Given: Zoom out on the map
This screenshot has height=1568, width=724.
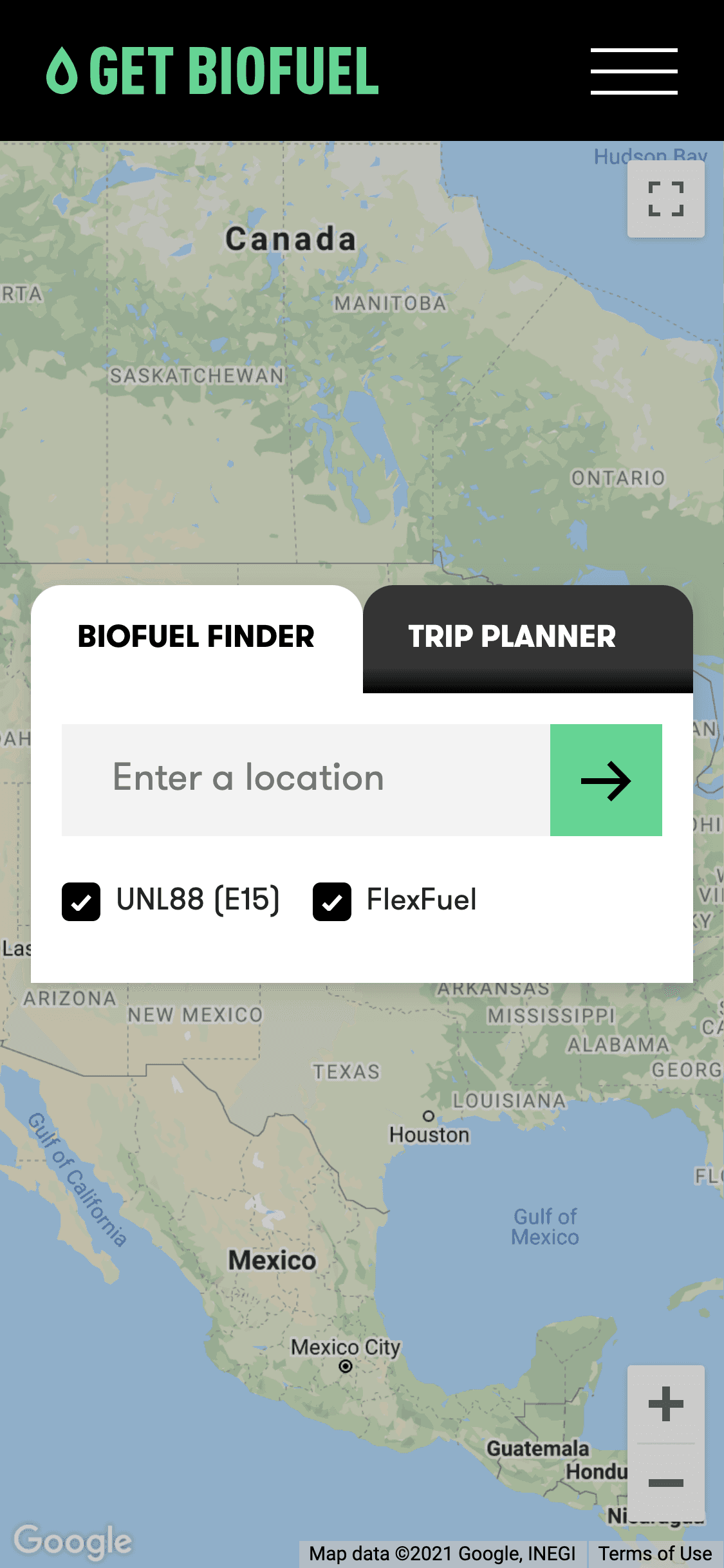Looking at the screenshot, I should [x=665, y=1483].
